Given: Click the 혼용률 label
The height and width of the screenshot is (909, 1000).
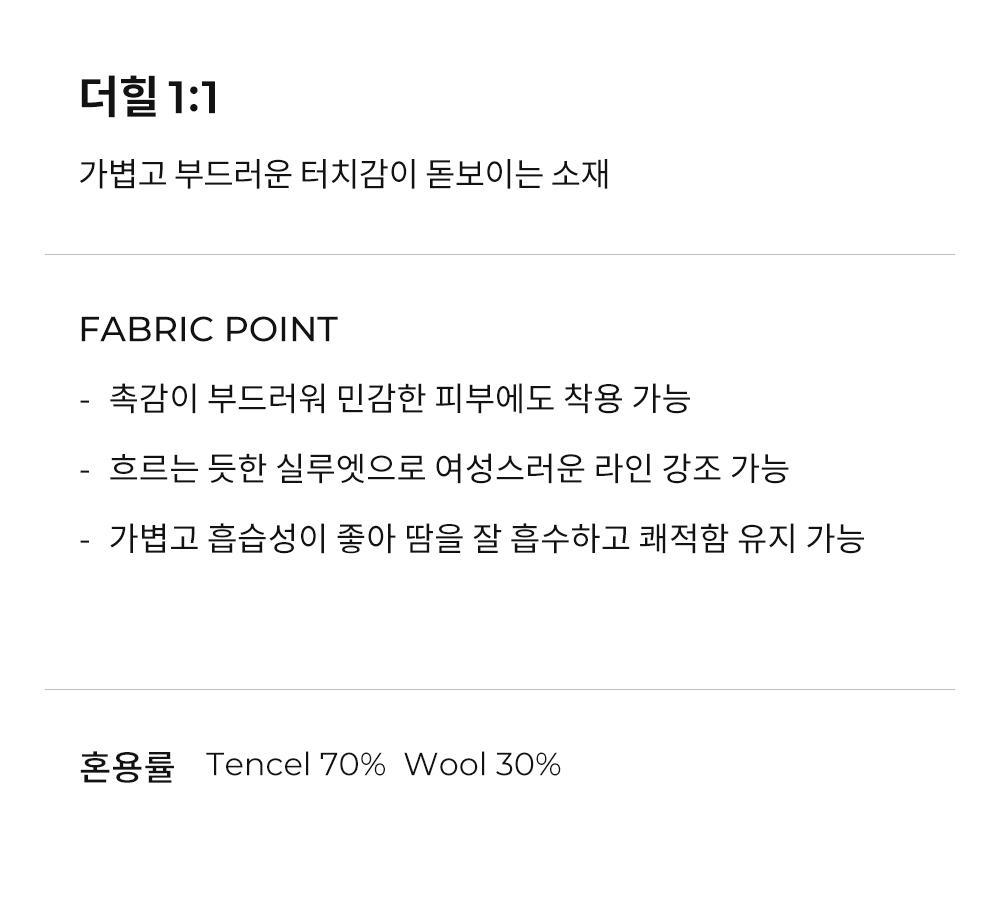Looking at the screenshot, I should 127,765.
